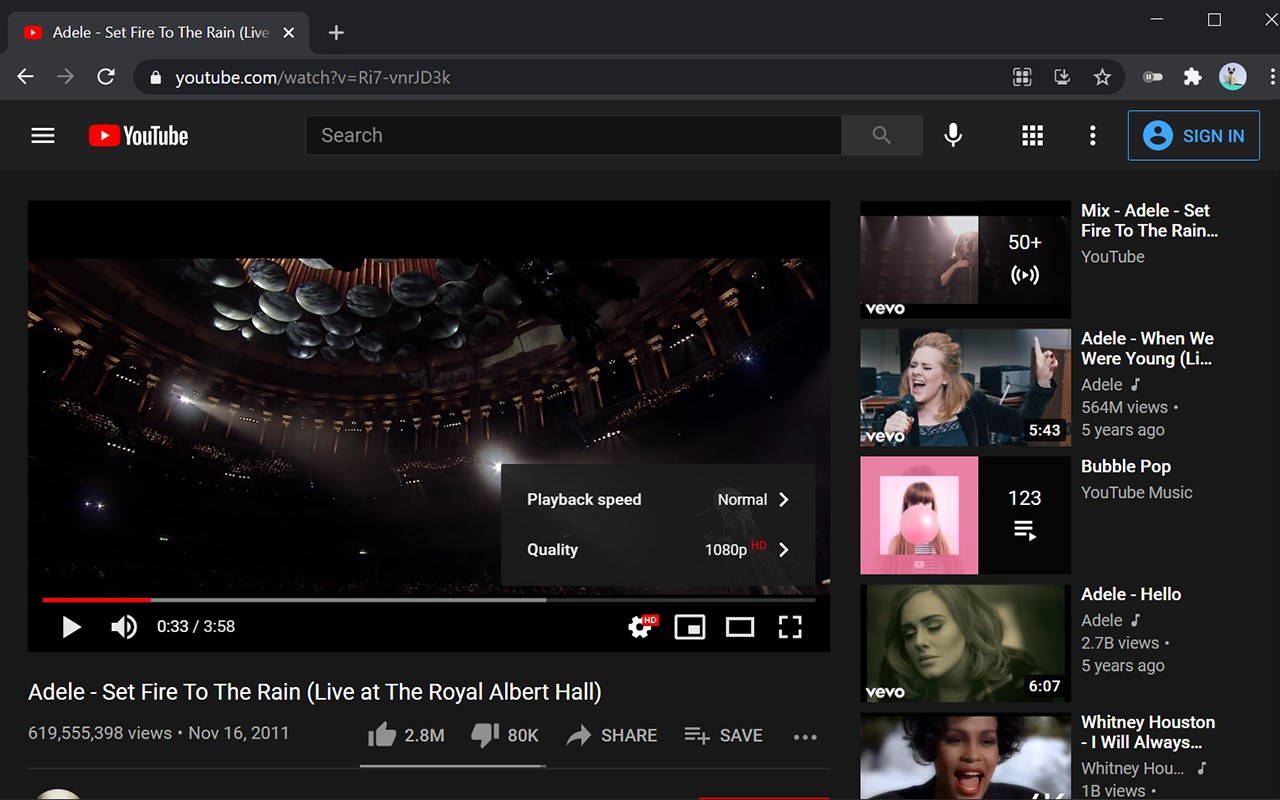Mute the video volume
1280x800 pixels.
[123, 626]
